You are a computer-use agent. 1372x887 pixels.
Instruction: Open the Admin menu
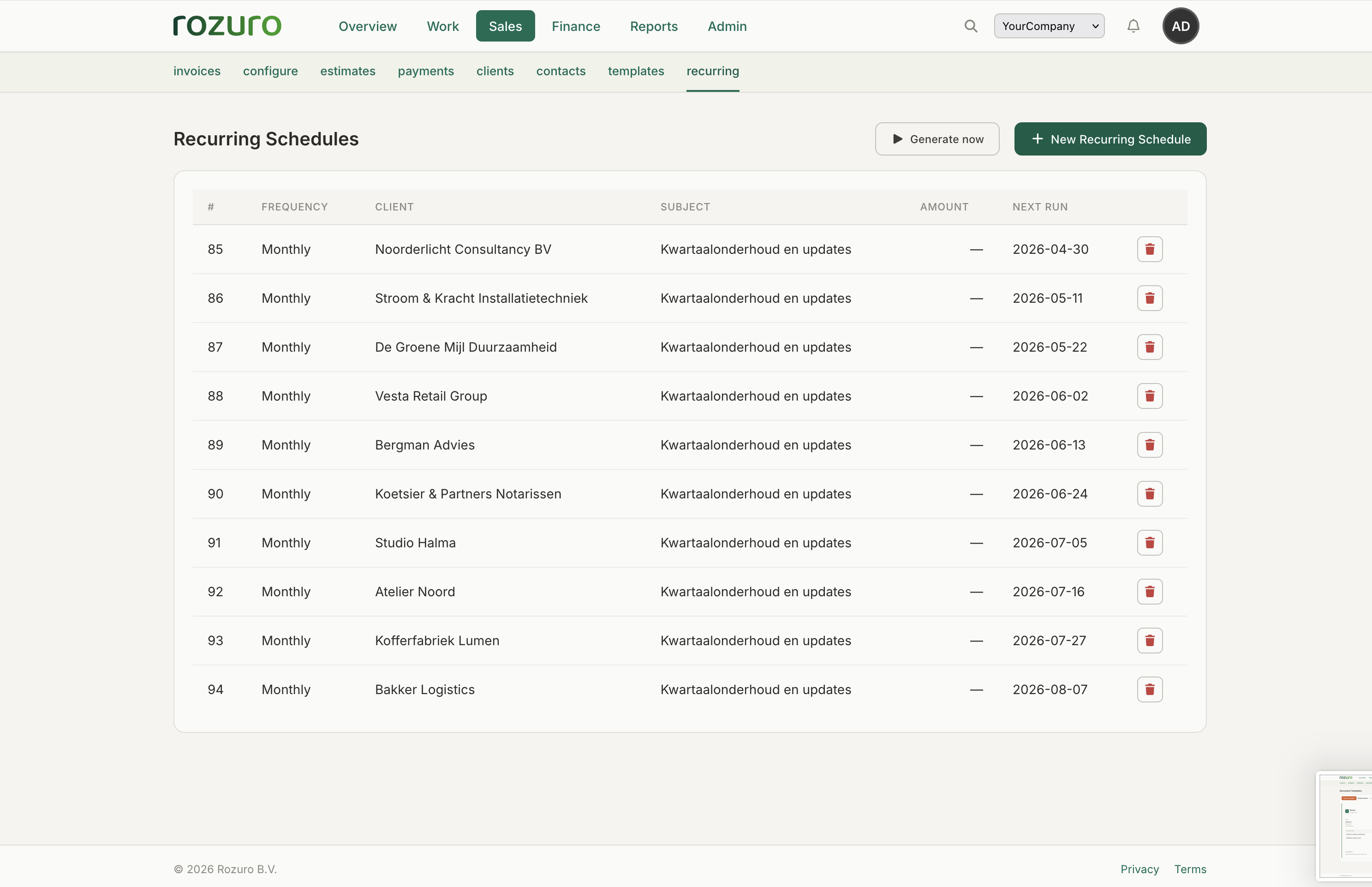(x=727, y=26)
